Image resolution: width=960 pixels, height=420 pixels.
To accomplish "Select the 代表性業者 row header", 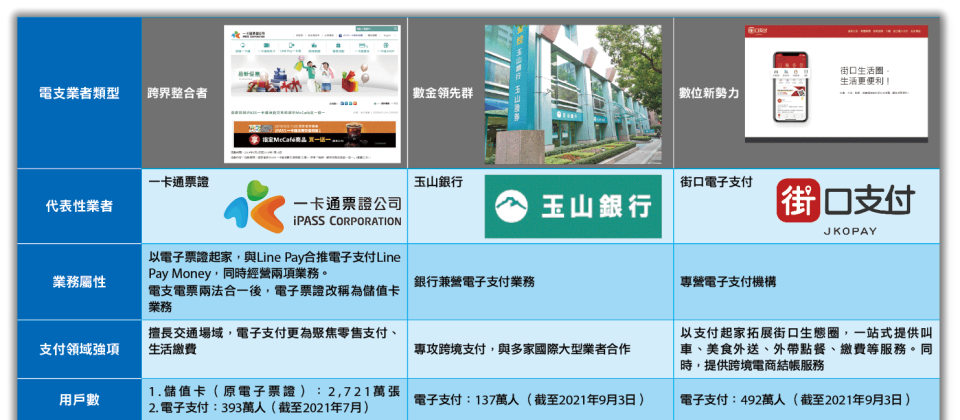I will click(80, 206).
